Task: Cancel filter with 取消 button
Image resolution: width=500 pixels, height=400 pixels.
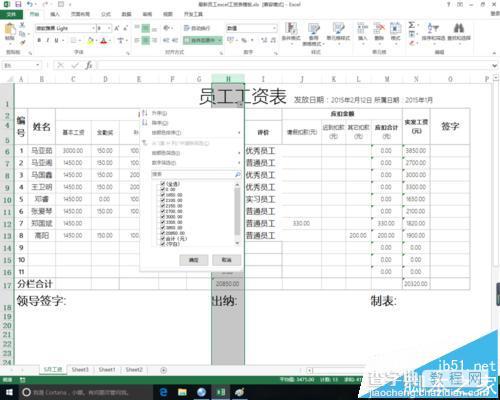Action: [226, 260]
